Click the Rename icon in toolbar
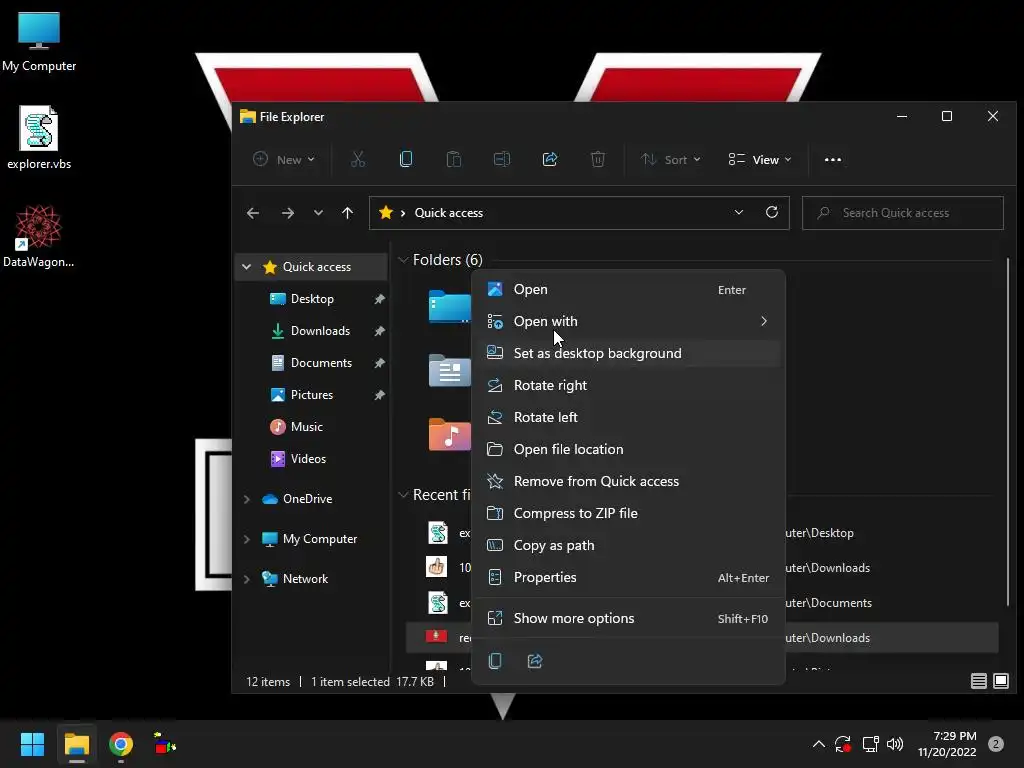Viewport: 1024px width, 768px height. click(502, 159)
